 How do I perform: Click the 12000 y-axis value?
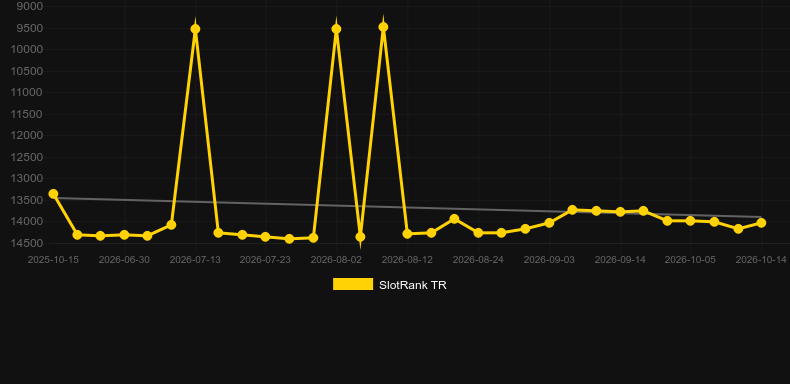pos(27,136)
